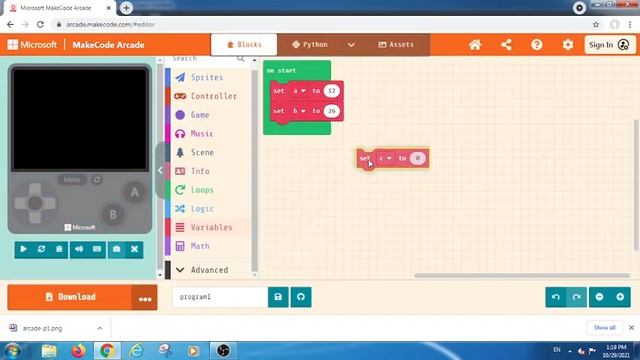640x360 pixels.
Task: Open the help question mark menu
Action: [537, 44]
